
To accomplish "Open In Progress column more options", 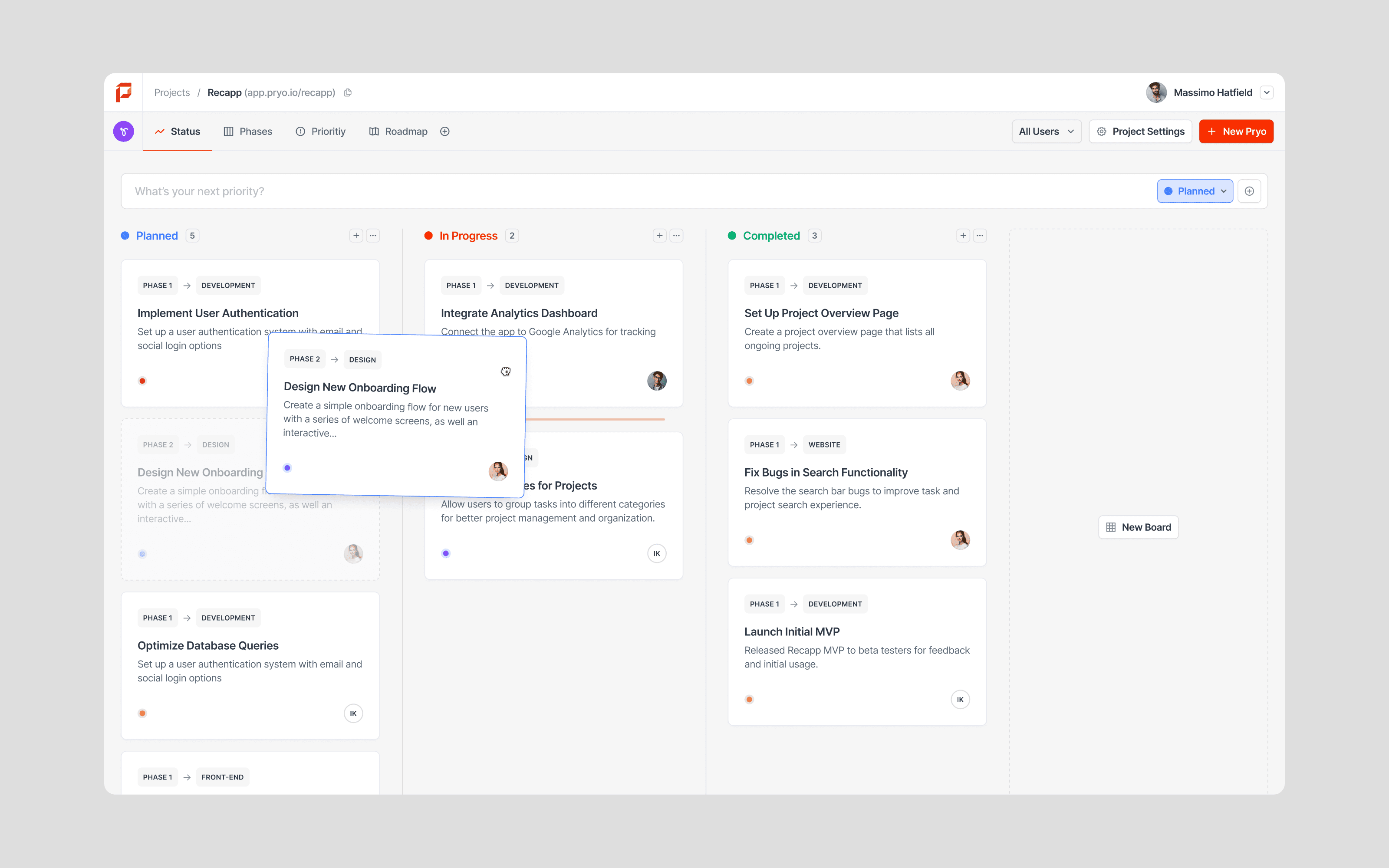I will [677, 235].
